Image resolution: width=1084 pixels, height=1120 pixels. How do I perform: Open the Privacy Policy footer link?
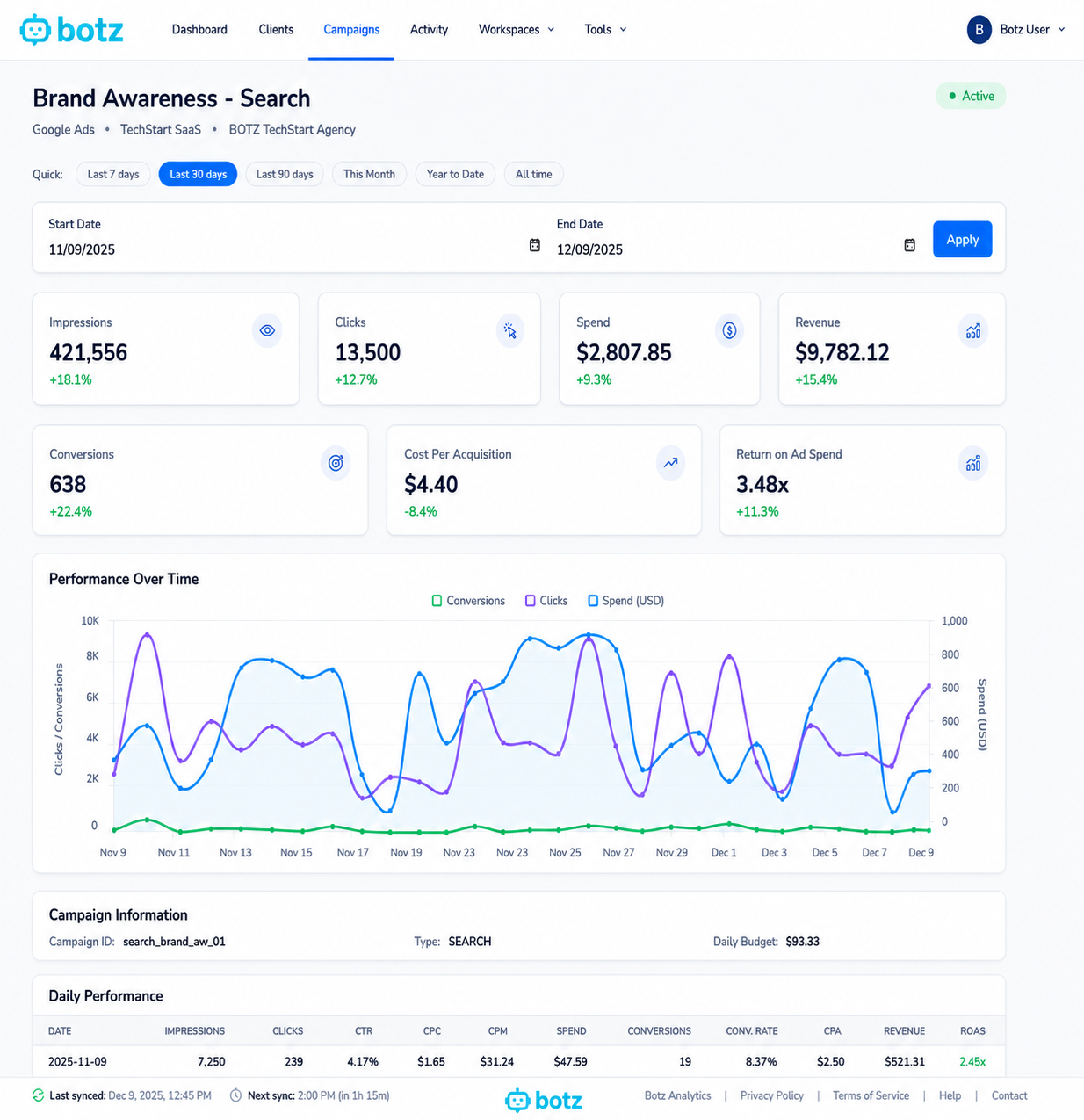pyautogui.click(x=771, y=1095)
